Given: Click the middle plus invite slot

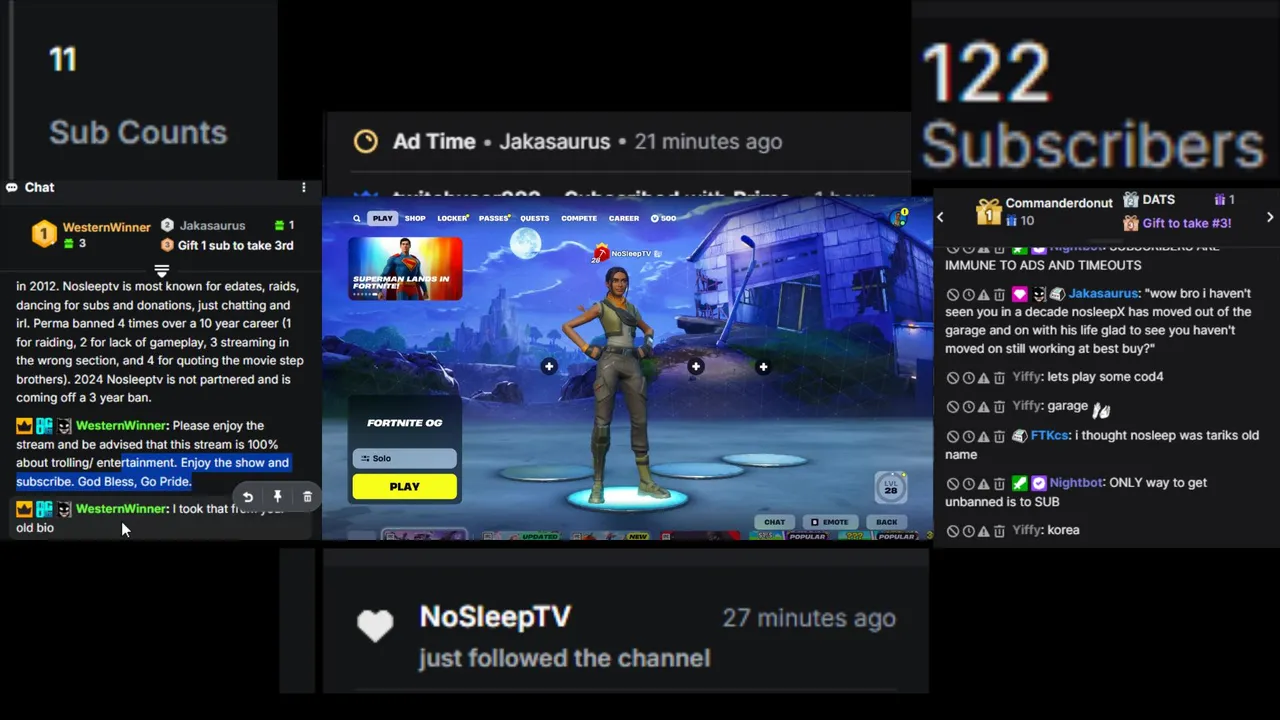Looking at the screenshot, I should point(696,367).
